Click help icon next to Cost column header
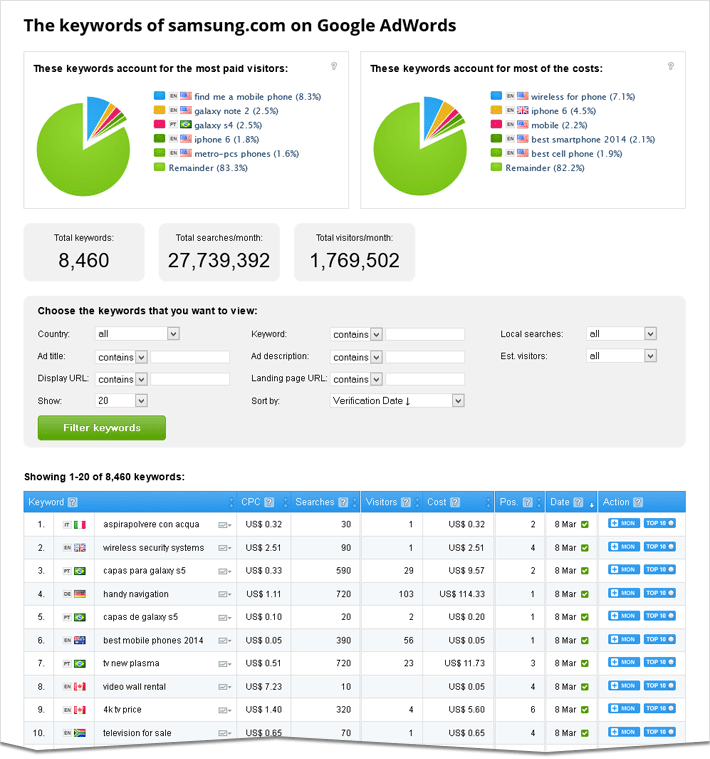The height and width of the screenshot is (759, 710). [455, 502]
